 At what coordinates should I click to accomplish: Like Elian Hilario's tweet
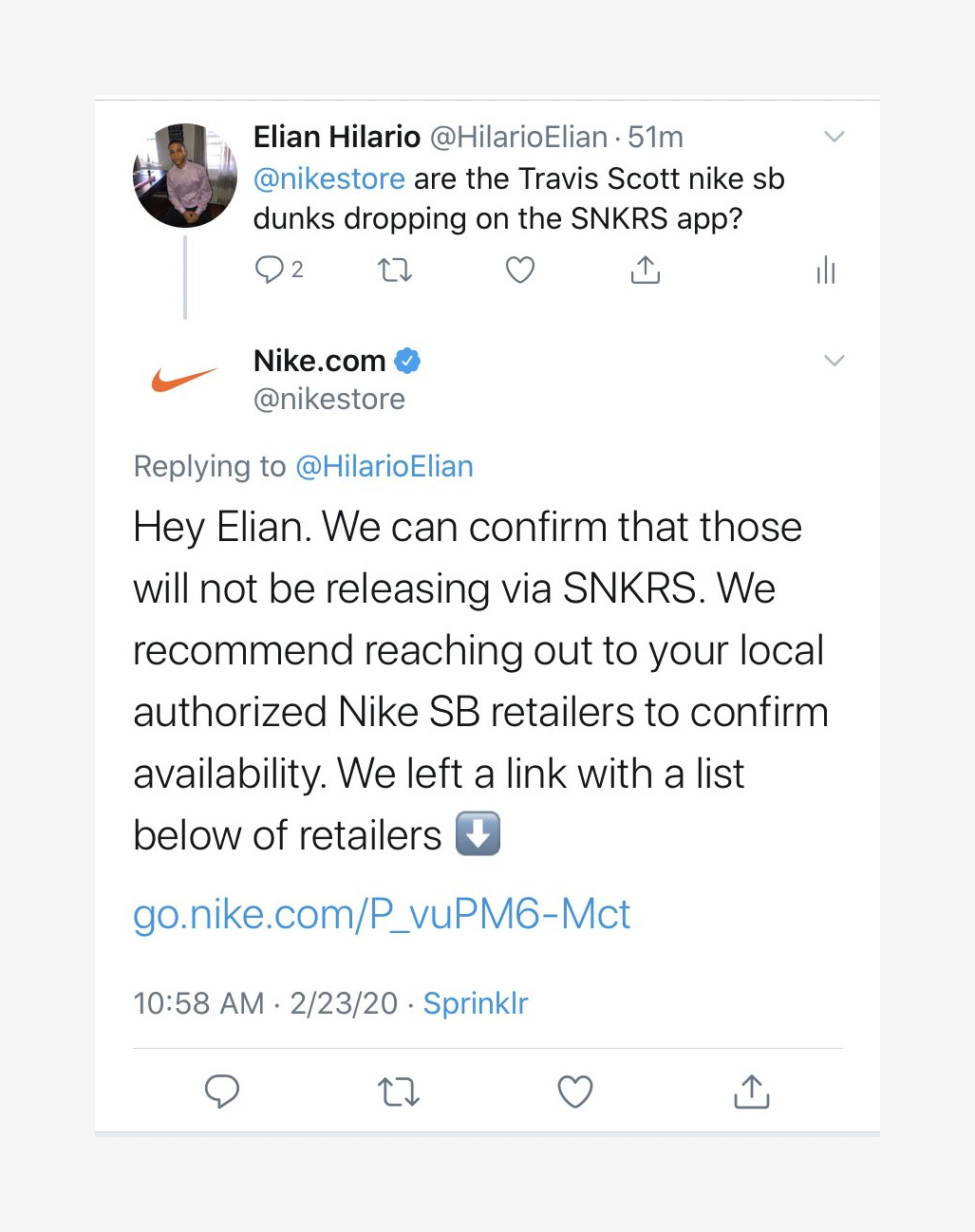[519, 271]
